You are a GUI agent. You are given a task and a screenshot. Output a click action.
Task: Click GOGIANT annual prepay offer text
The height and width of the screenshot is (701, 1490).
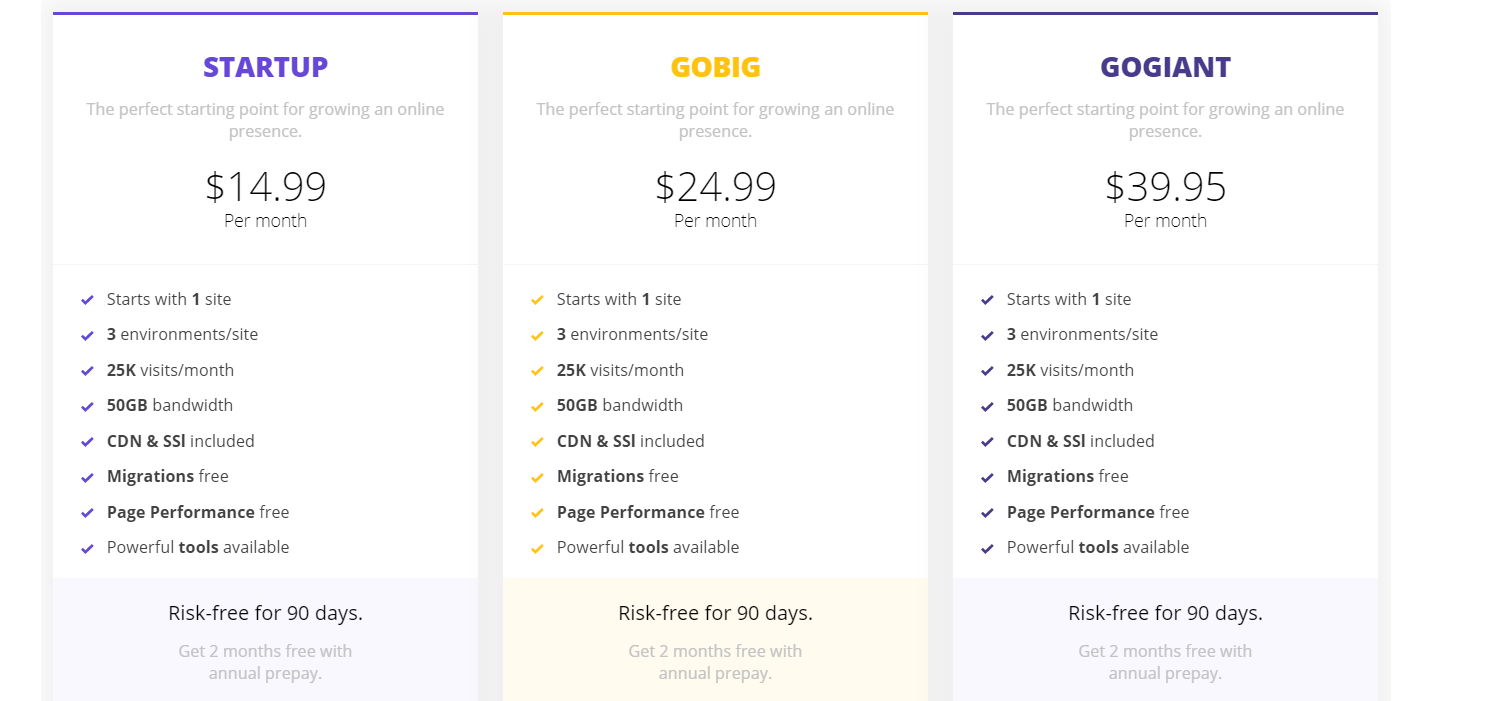tap(1165, 662)
